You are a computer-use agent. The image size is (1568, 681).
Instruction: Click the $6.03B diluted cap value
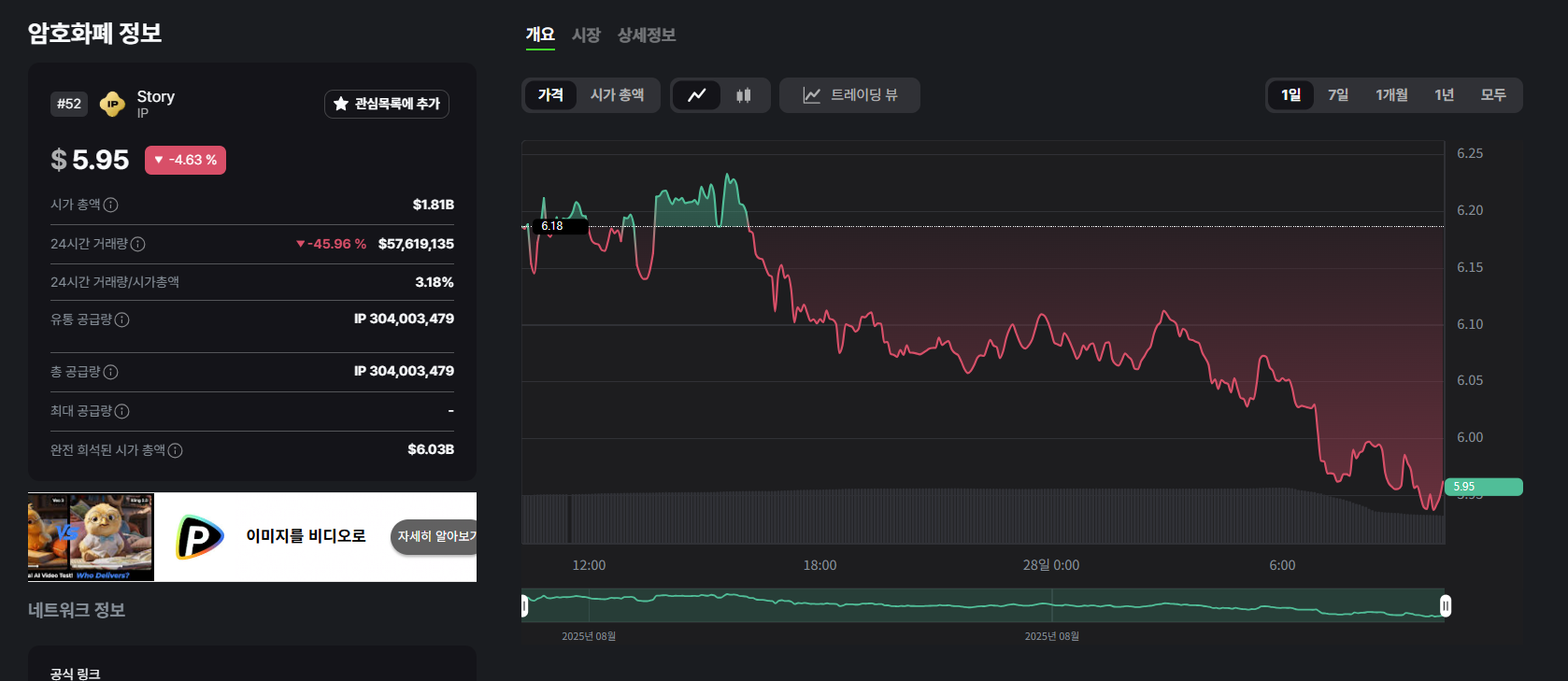pos(431,449)
